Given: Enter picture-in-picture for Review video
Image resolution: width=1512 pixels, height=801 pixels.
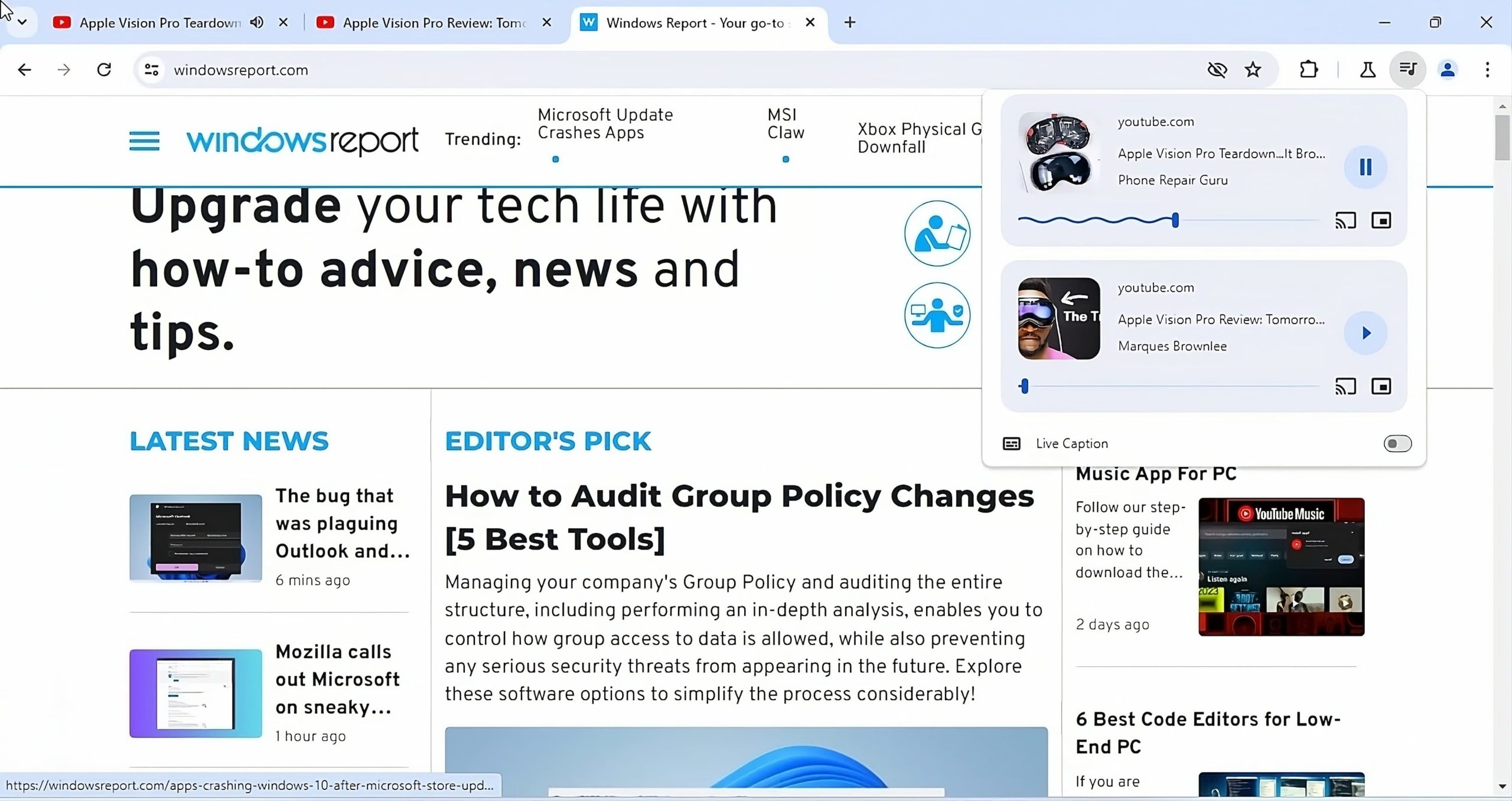Looking at the screenshot, I should click(x=1381, y=386).
